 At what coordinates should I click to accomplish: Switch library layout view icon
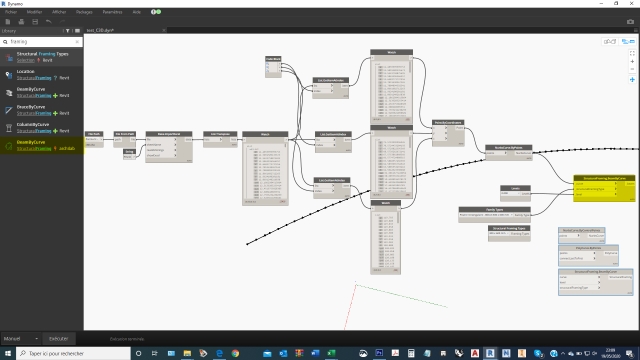(x=77, y=31)
